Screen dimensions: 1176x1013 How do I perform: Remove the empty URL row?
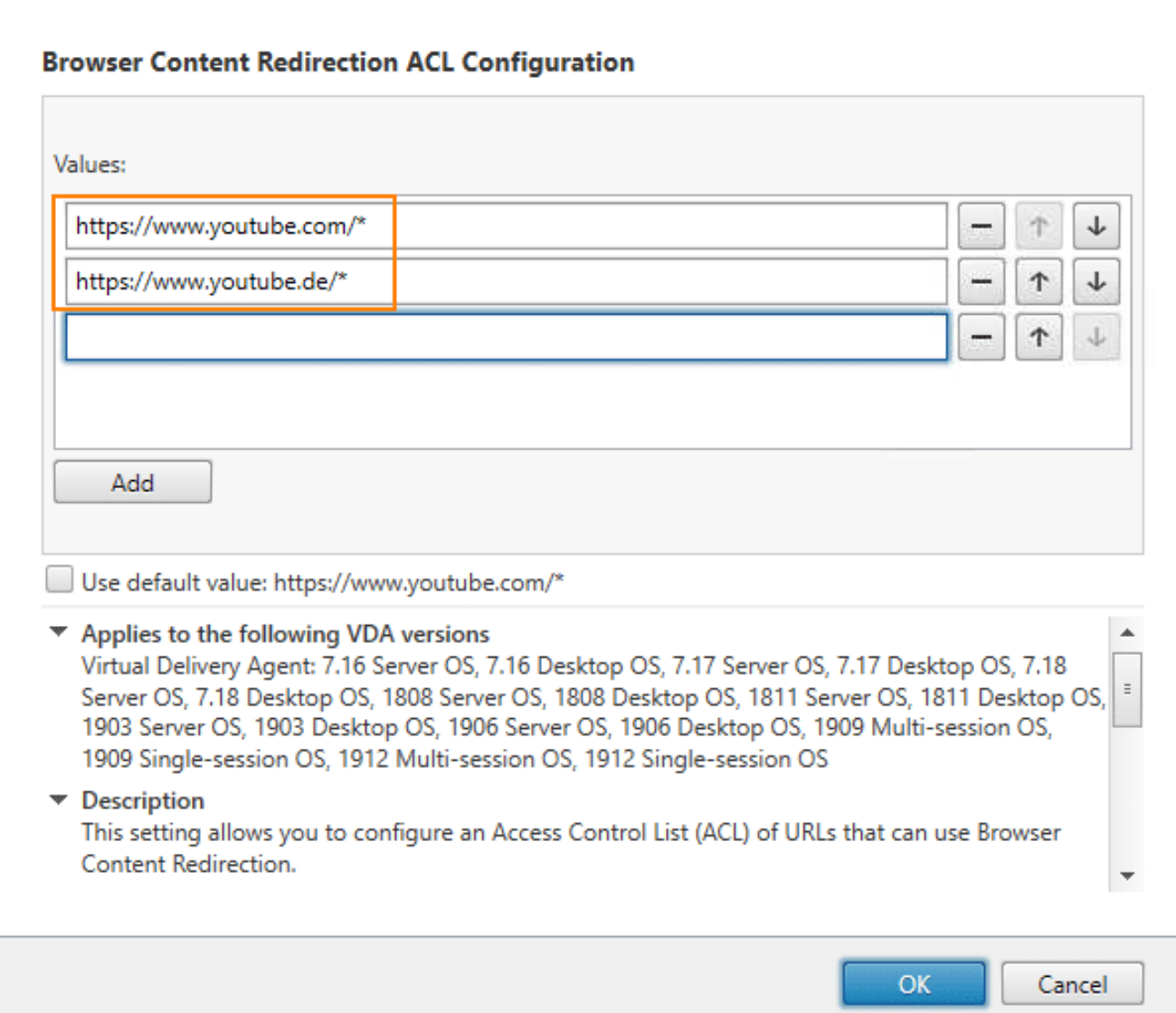tap(981, 336)
